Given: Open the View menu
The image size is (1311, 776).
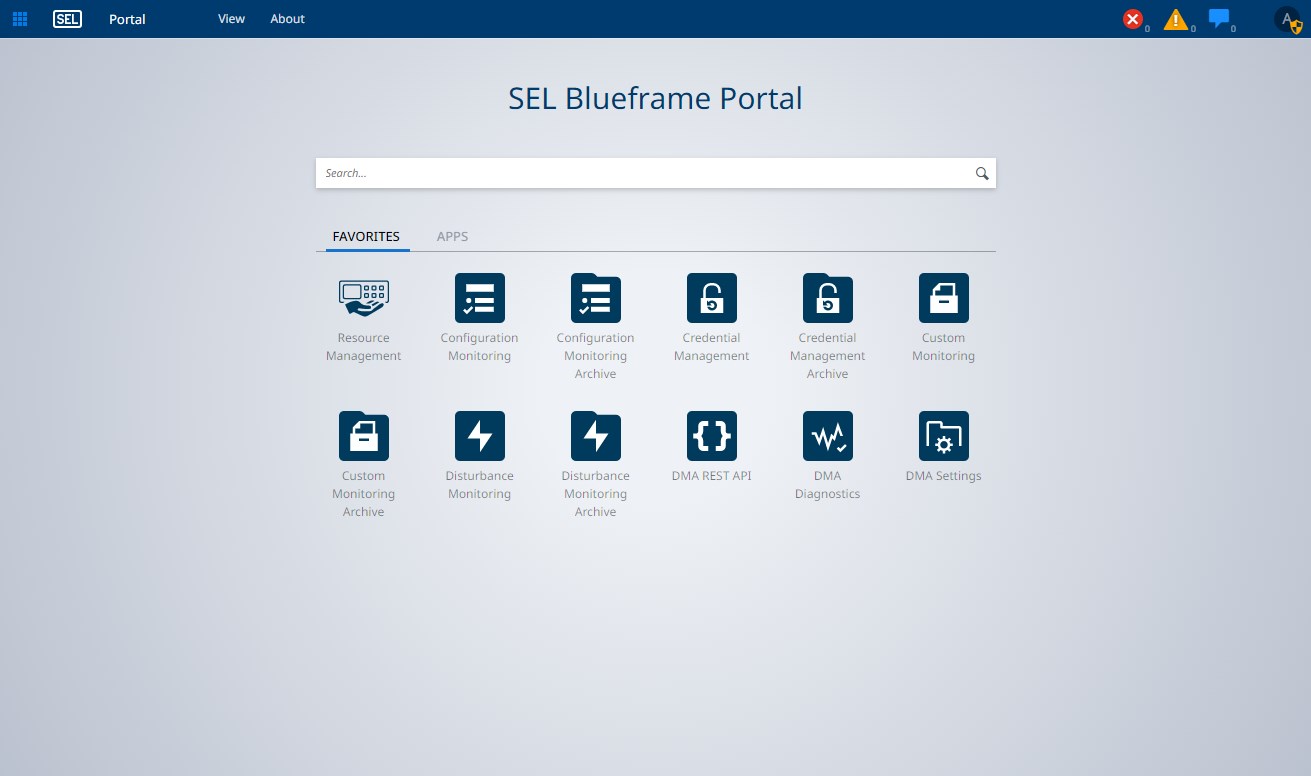Looking at the screenshot, I should 231,19.
